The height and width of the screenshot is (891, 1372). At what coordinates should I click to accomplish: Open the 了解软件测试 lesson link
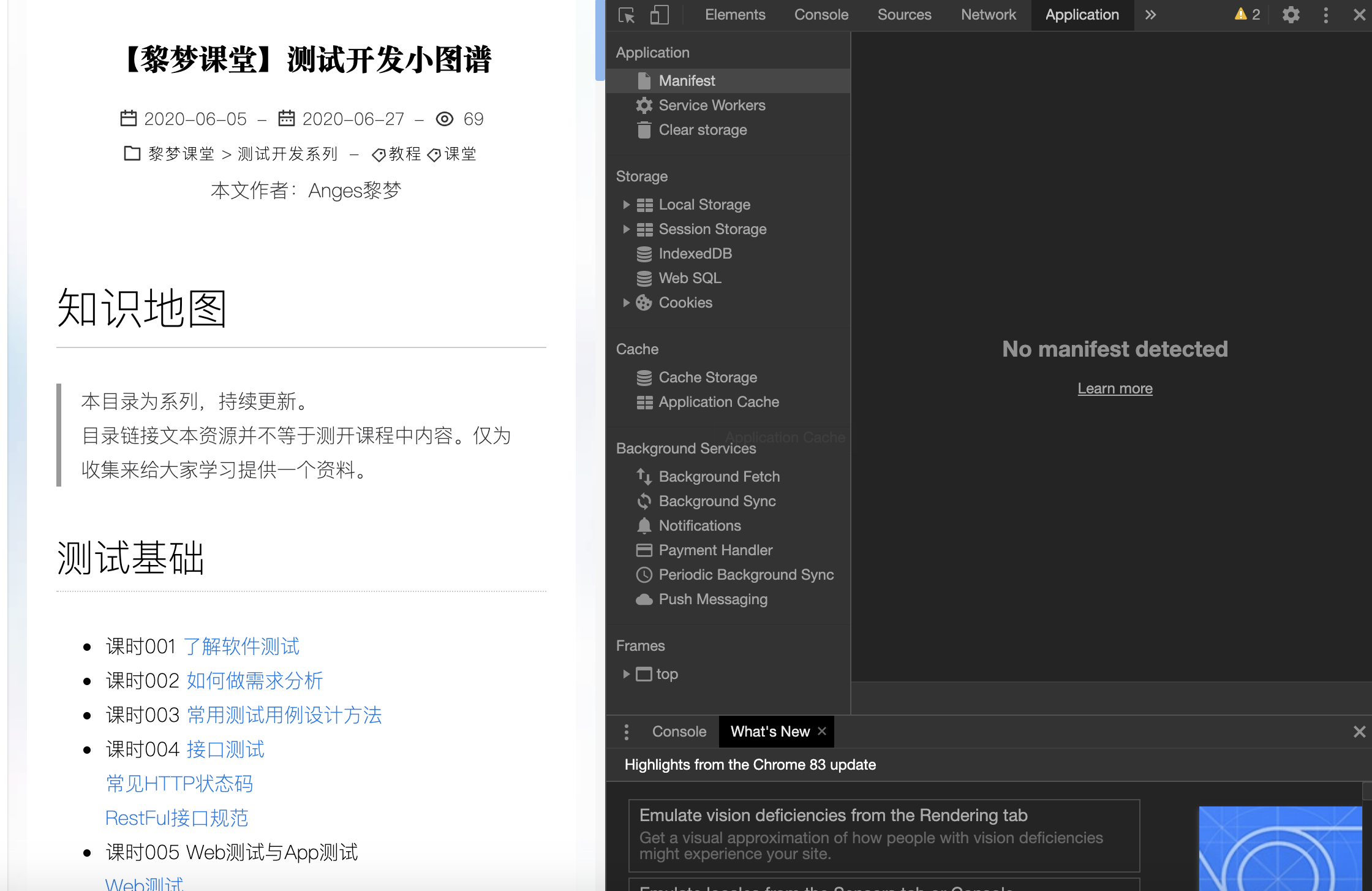point(241,646)
